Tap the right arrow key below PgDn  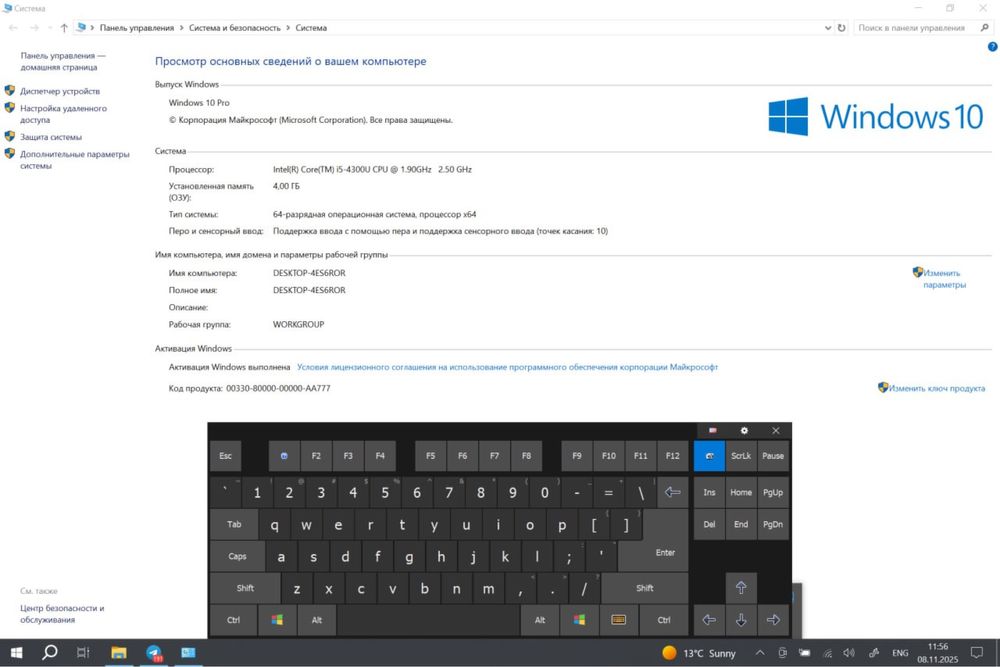point(773,620)
